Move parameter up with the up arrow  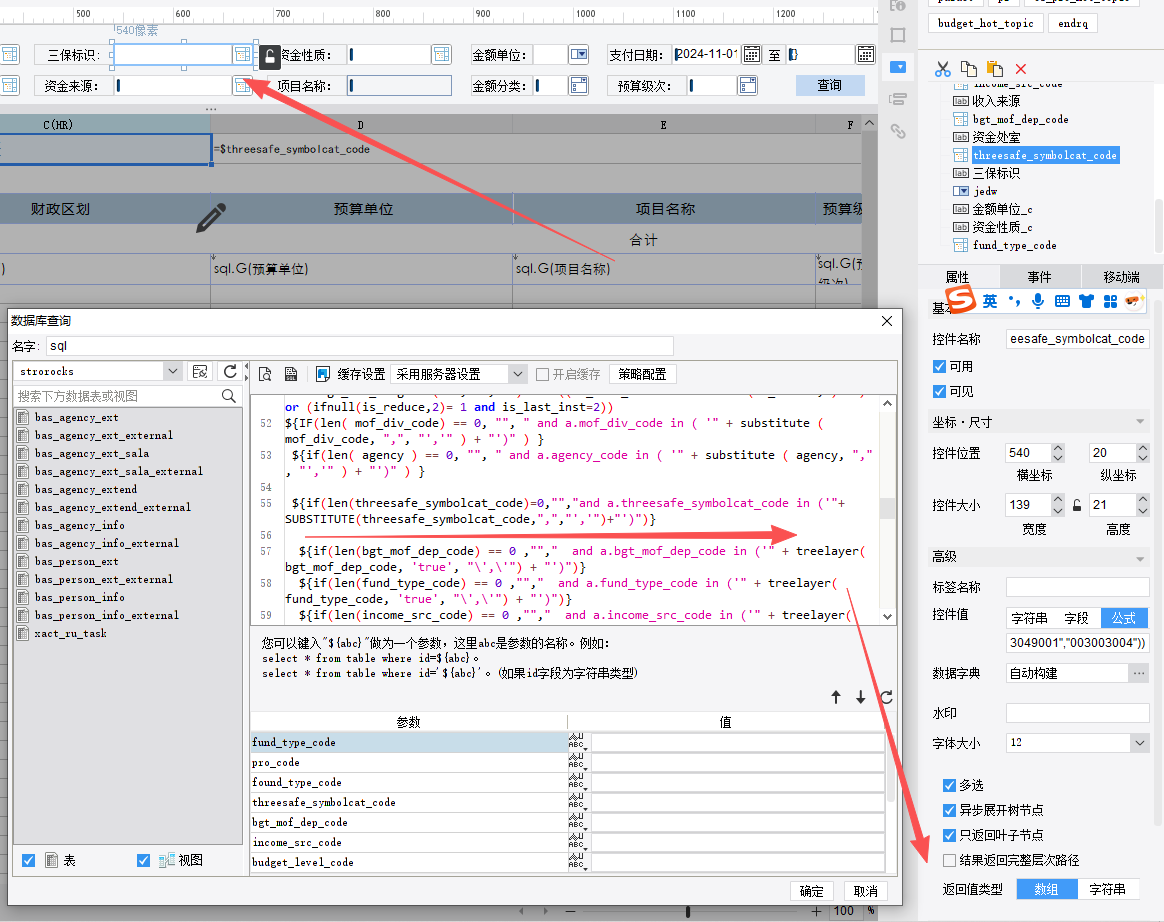836,697
